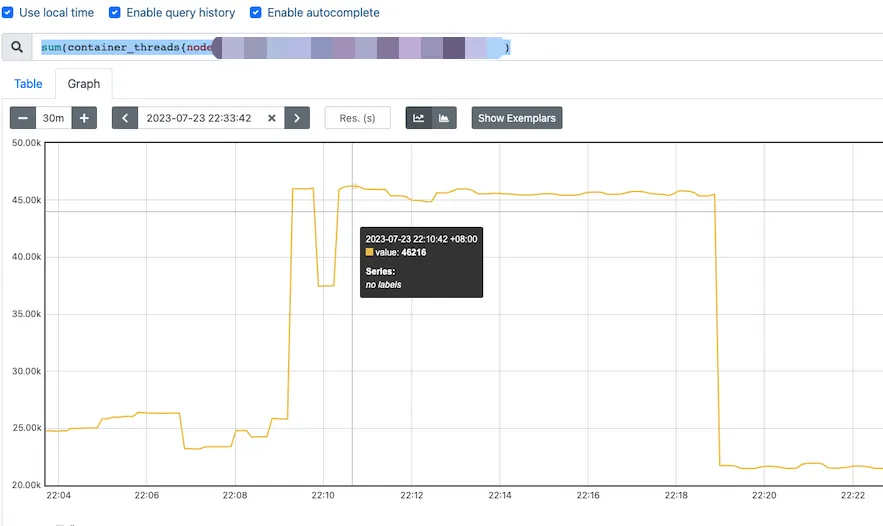Switch to stacked area chart
883x526 pixels.
(x=444, y=118)
